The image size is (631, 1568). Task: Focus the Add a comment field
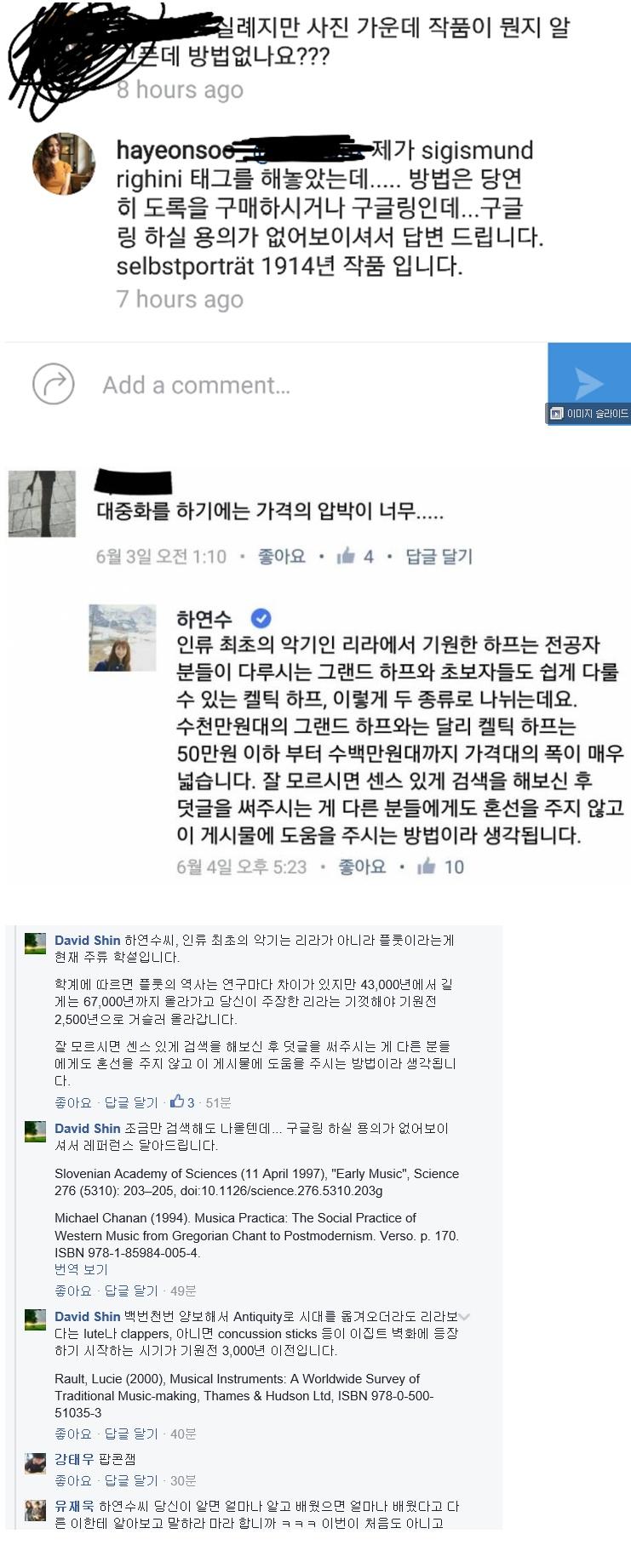197,385
